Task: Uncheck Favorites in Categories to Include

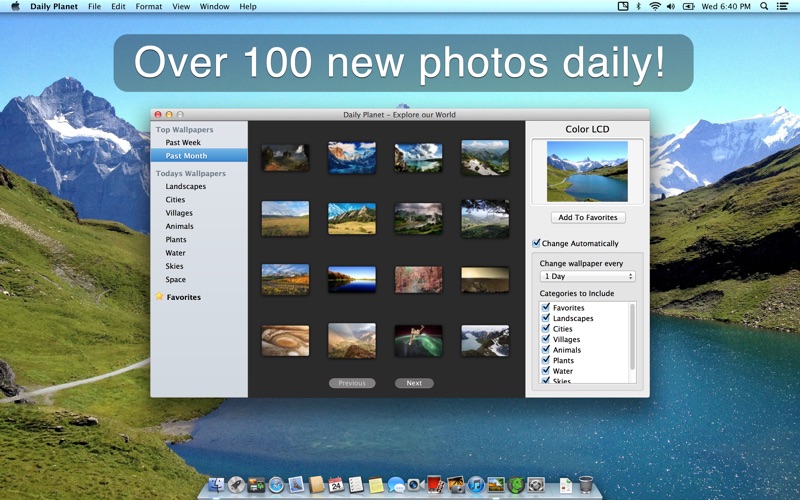Action: (545, 307)
